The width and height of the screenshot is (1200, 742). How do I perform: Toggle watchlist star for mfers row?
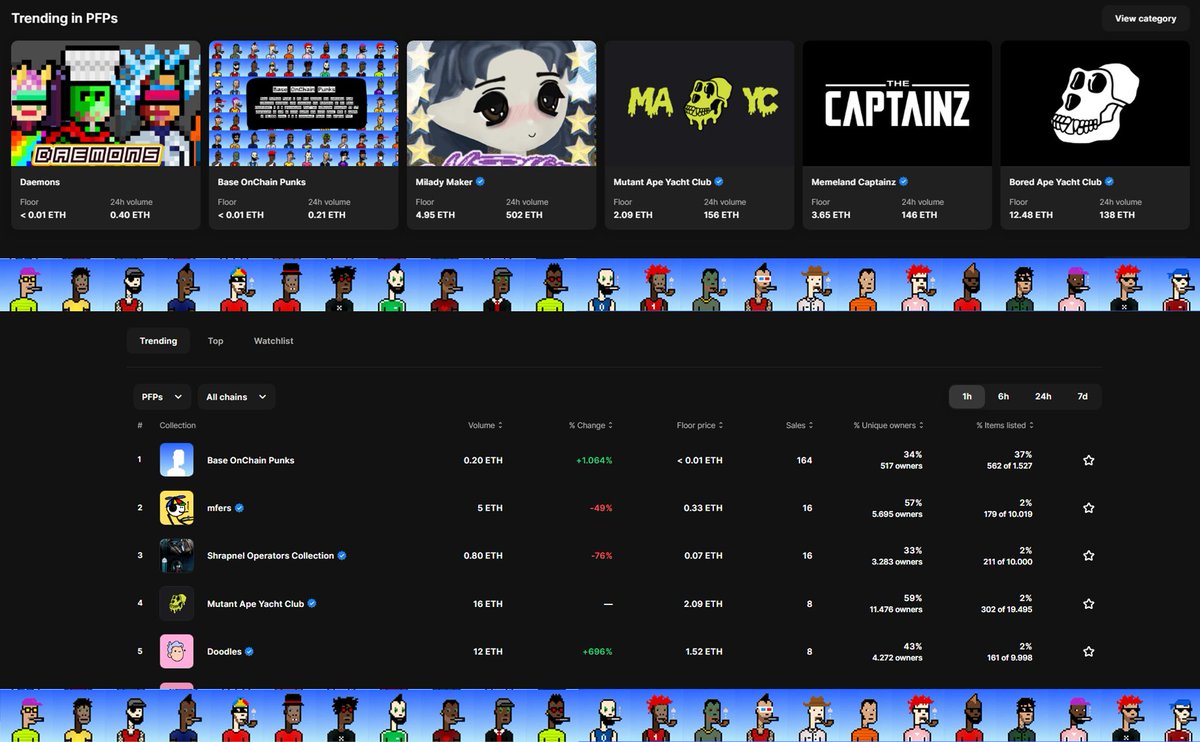click(x=1089, y=508)
